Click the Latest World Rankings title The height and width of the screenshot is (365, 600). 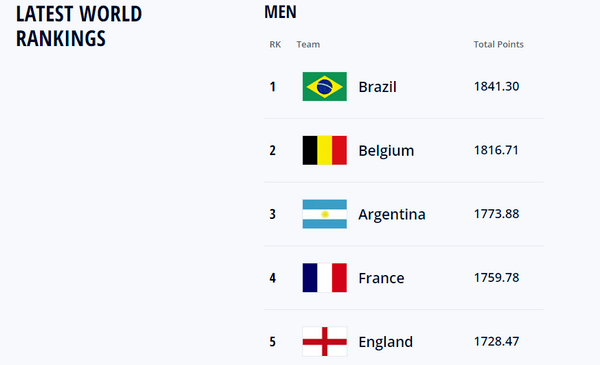pos(79,26)
